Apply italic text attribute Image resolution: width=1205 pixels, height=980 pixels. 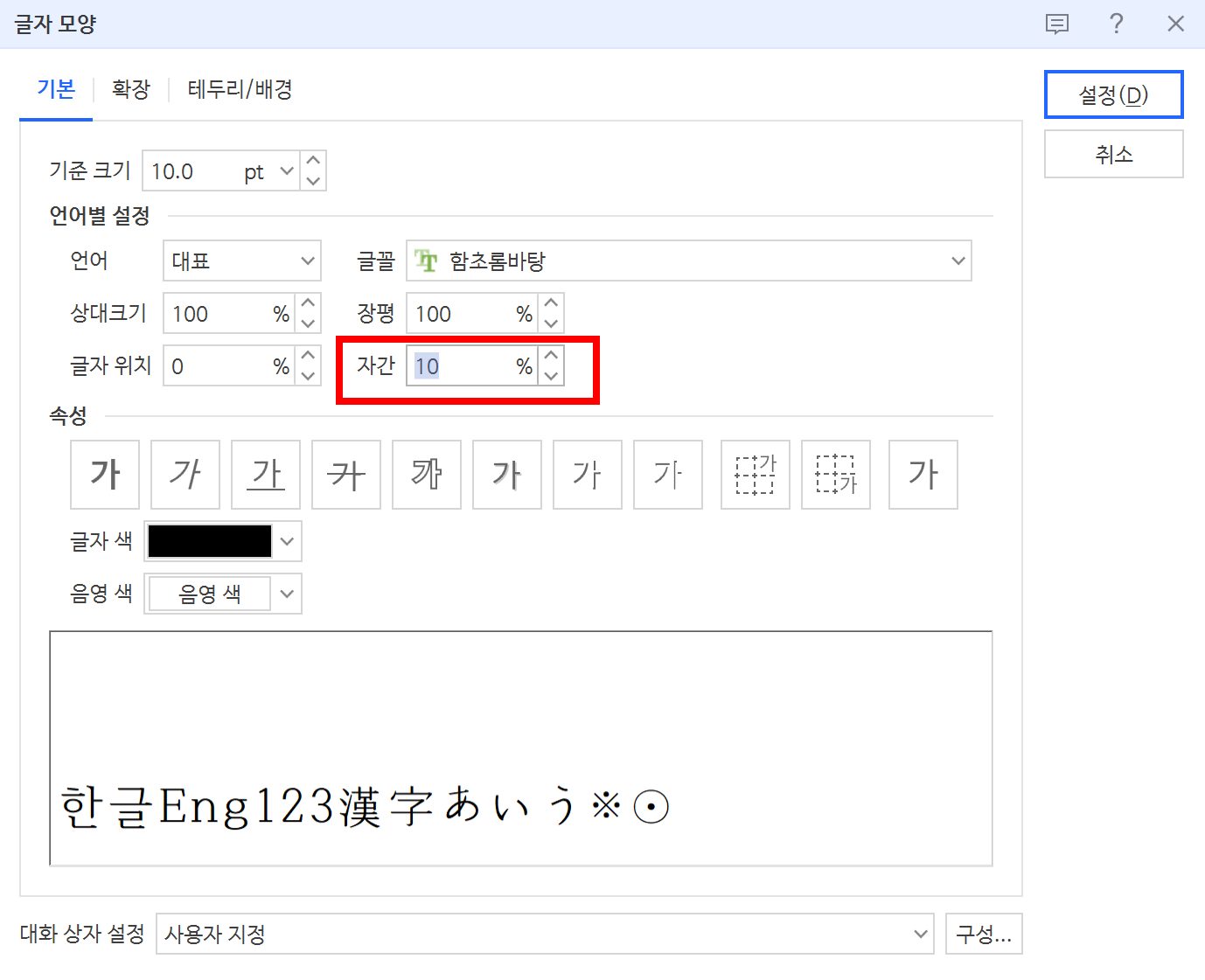pos(185,475)
